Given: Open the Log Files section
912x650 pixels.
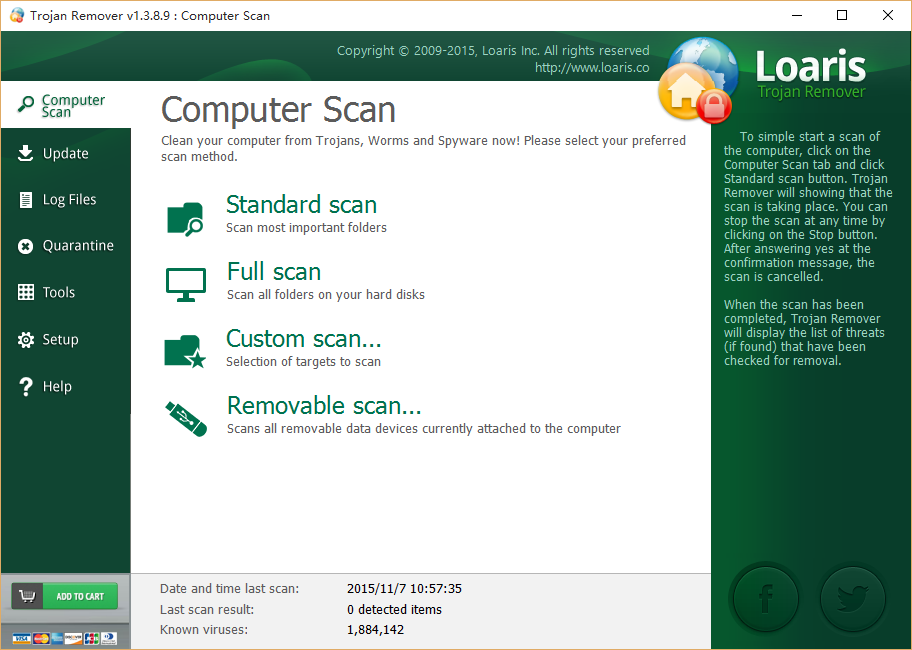Looking at the screenshot, I should coord(66,199).
